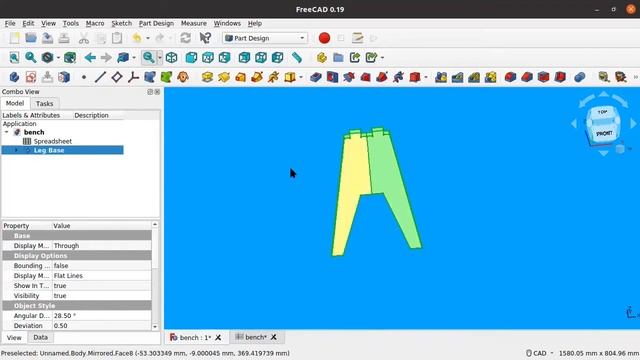Viewport: 640px width, 360px height.
Task: Create a new document
Action: tap(14, 38)
